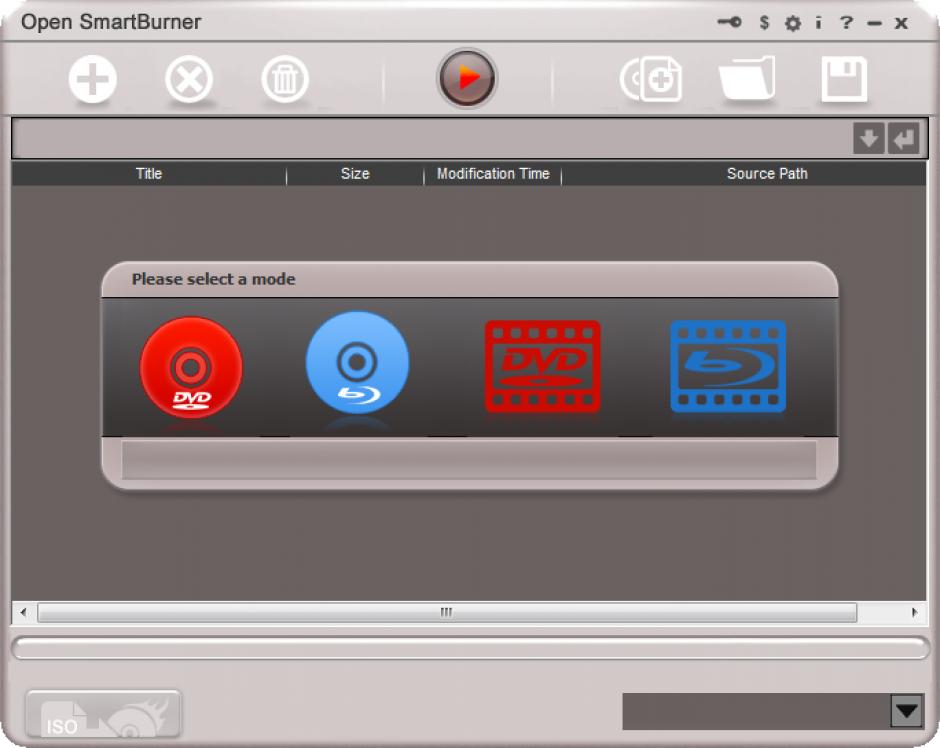Click the horizontal scrollbar right arrow
The height and width of the screenshot is (748, 940).
point(914,613)
